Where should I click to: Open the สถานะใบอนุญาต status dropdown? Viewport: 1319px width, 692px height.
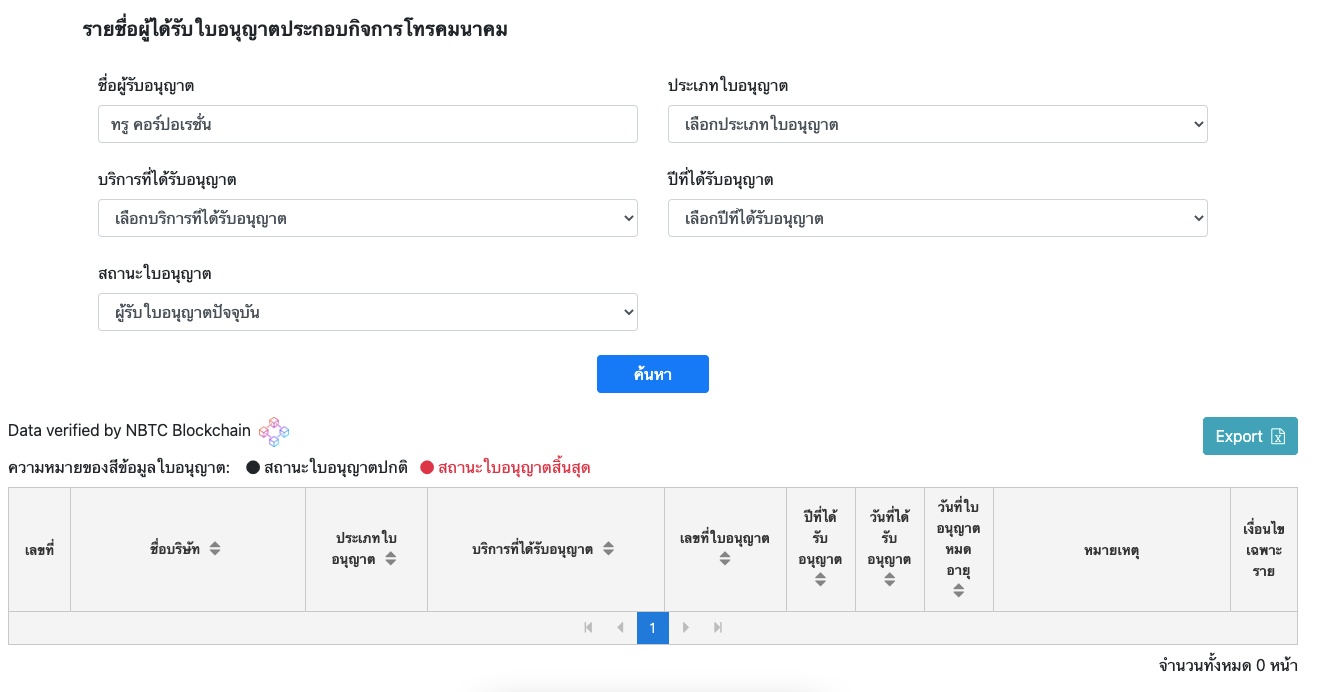pos(367,311)
